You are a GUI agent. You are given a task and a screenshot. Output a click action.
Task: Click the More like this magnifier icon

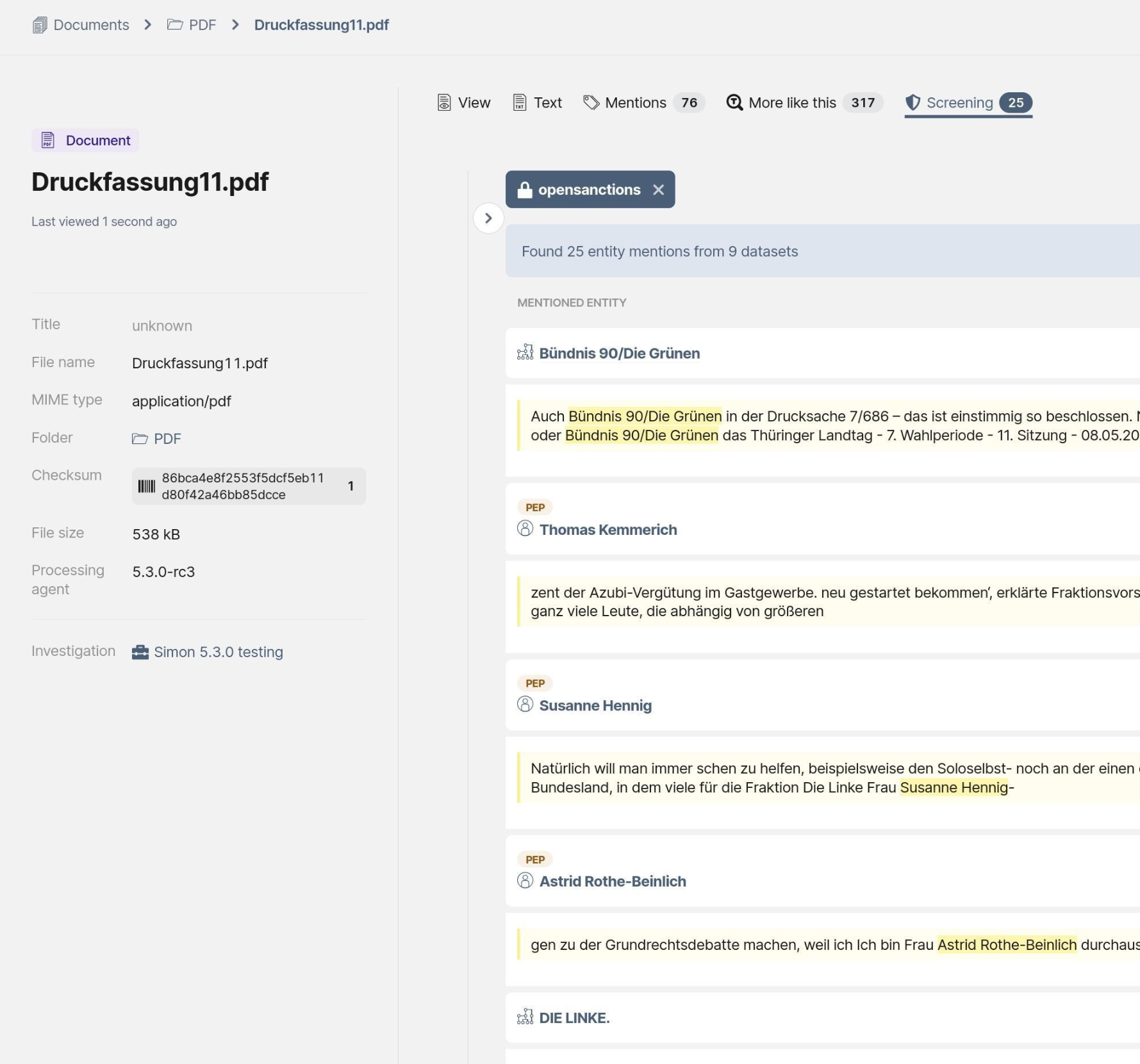(x=734, y=102)
